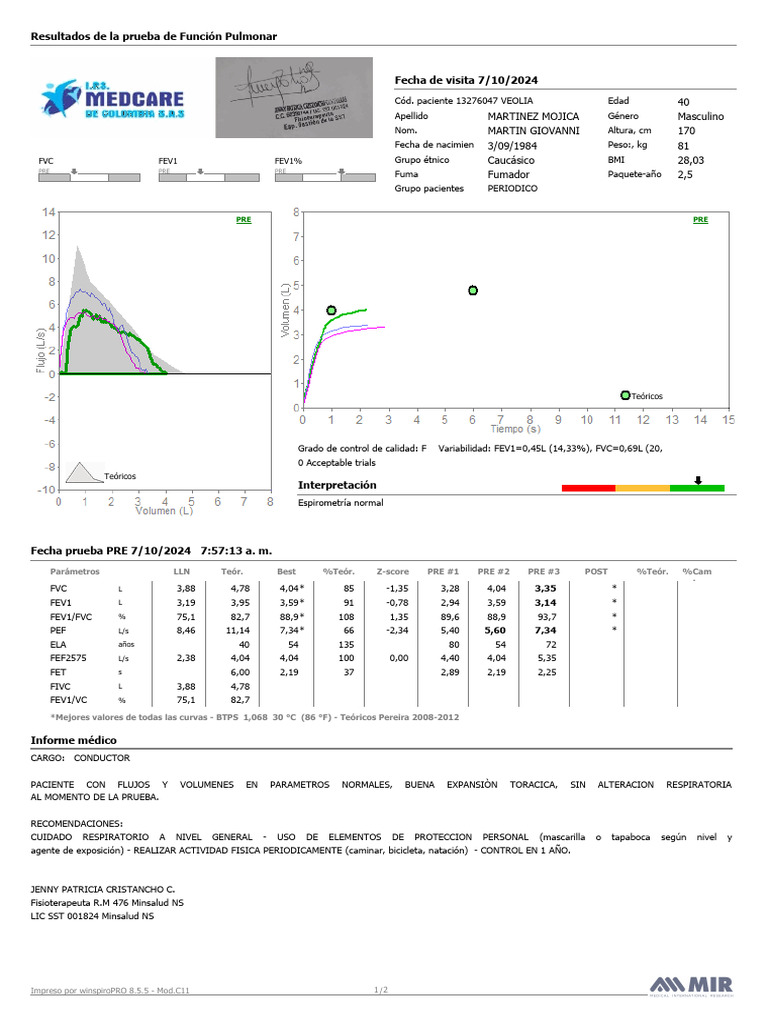Select height value '170'
Viewport: 768px width, 1024px height.
[x=686, y=131]
